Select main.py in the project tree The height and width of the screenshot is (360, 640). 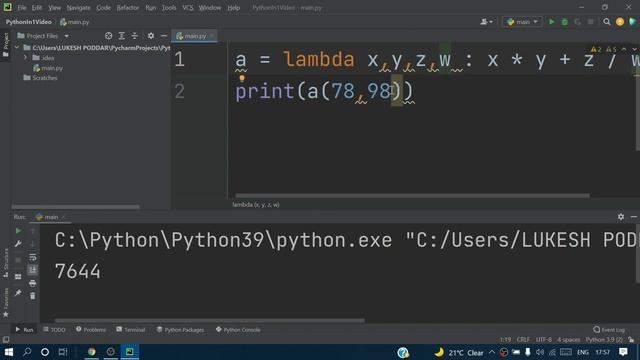point(48,68)
